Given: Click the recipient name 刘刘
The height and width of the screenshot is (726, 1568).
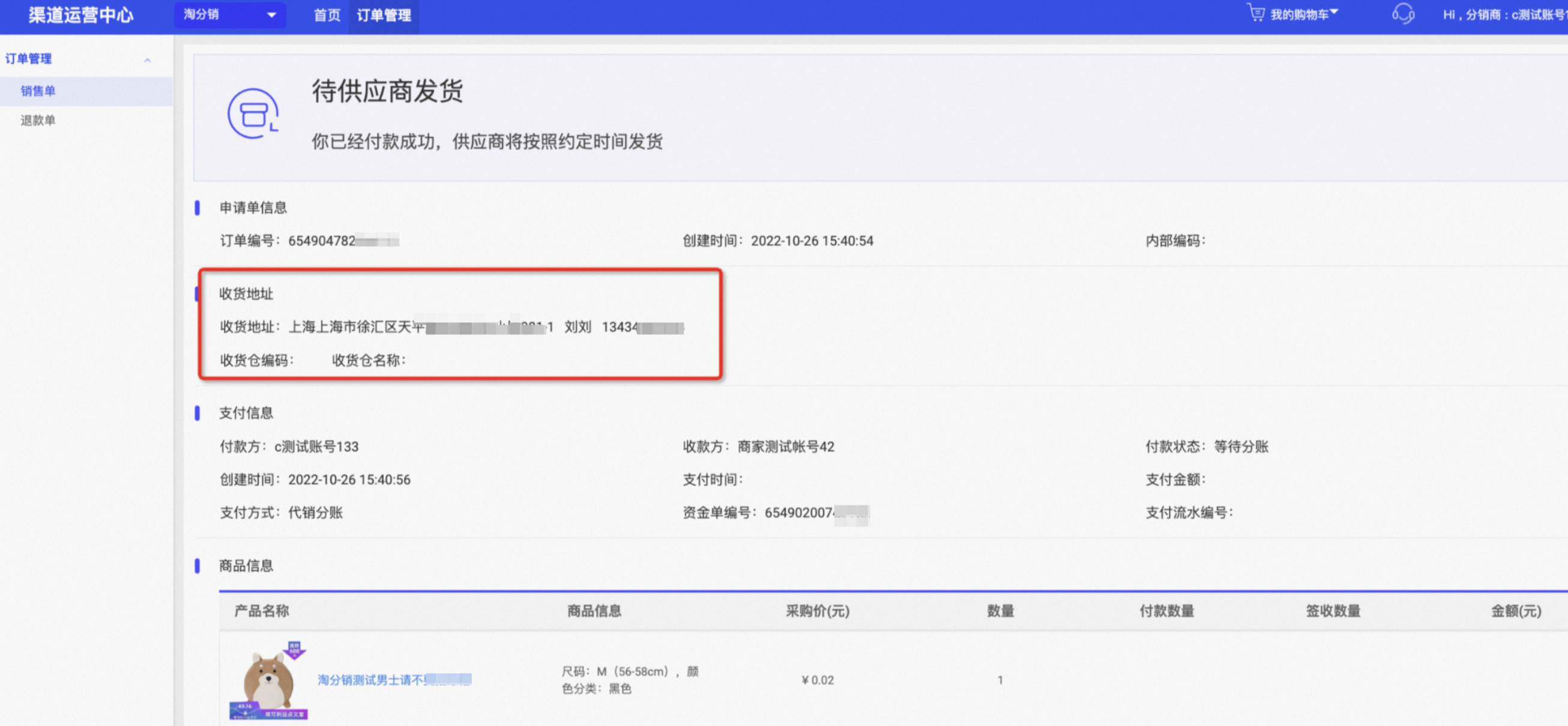Looking at the screenshot, I should point(577,328).
